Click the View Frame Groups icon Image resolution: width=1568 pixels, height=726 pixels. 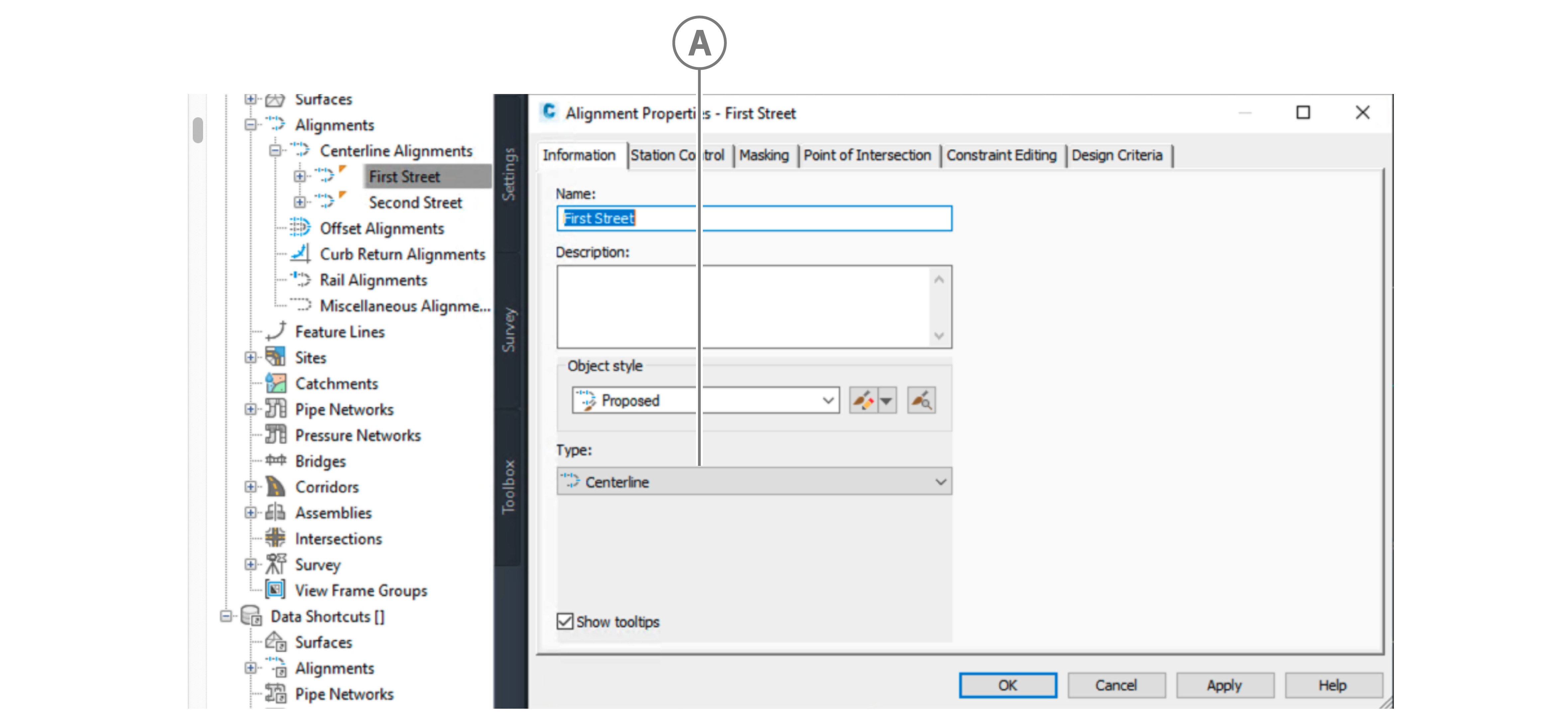pyautogui.click(x=275, y=590)
